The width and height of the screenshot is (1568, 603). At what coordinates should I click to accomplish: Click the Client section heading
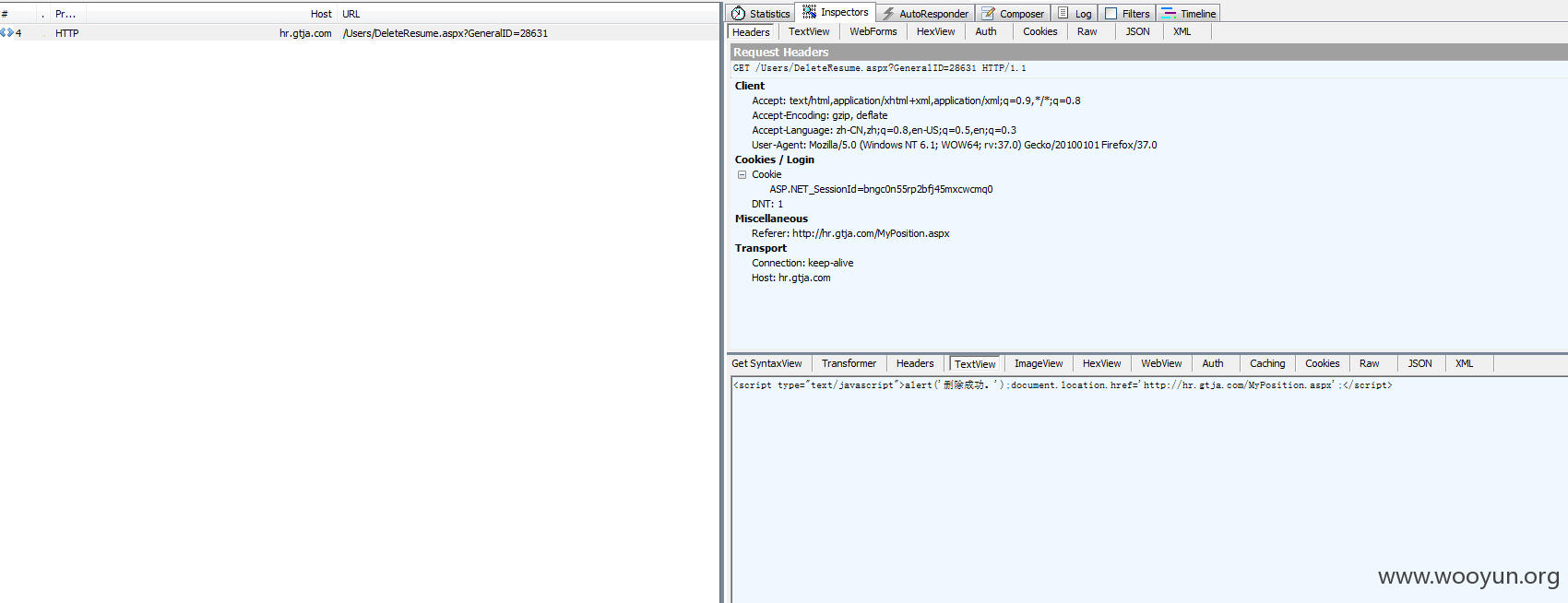[x=750, y=86]
